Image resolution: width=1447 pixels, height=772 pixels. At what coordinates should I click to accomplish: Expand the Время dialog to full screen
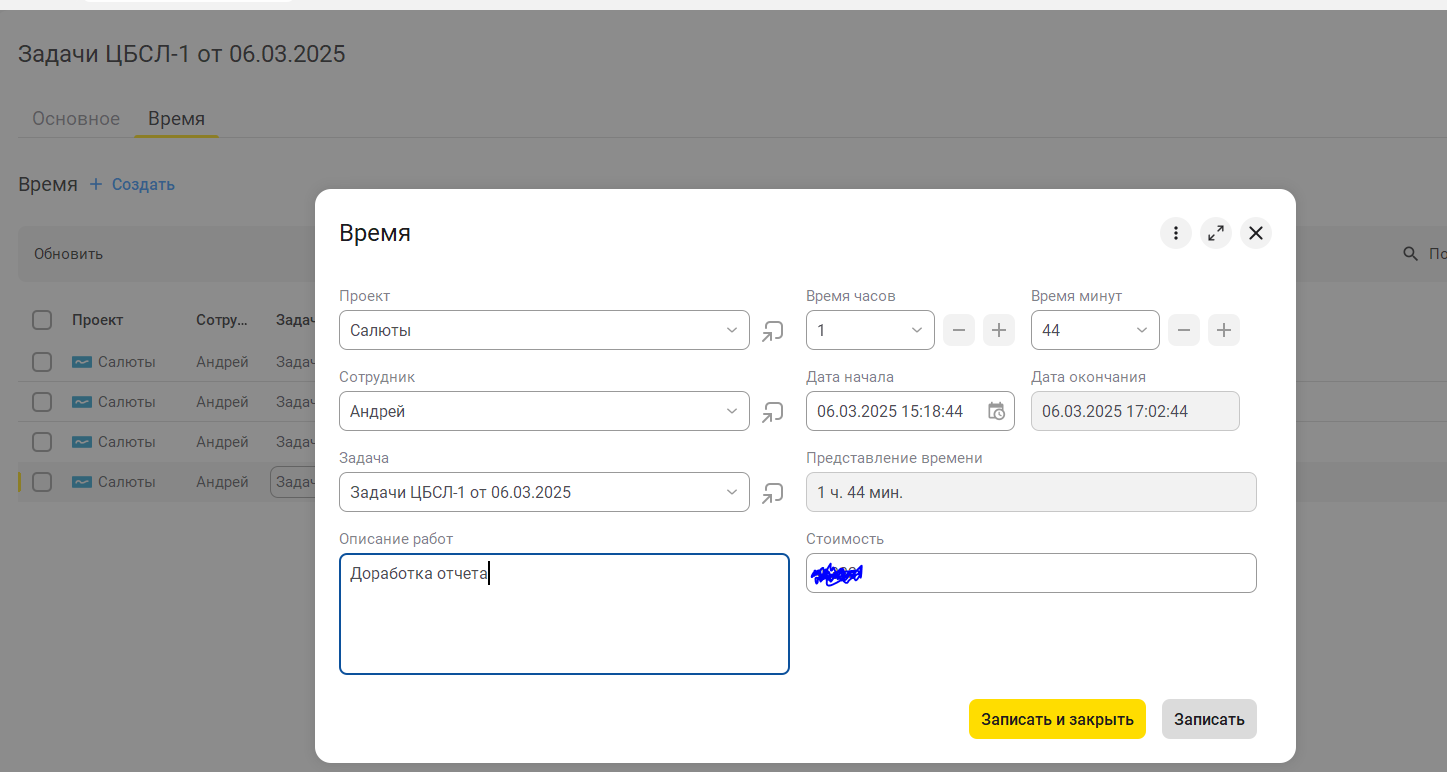(x=1216, y=234)
